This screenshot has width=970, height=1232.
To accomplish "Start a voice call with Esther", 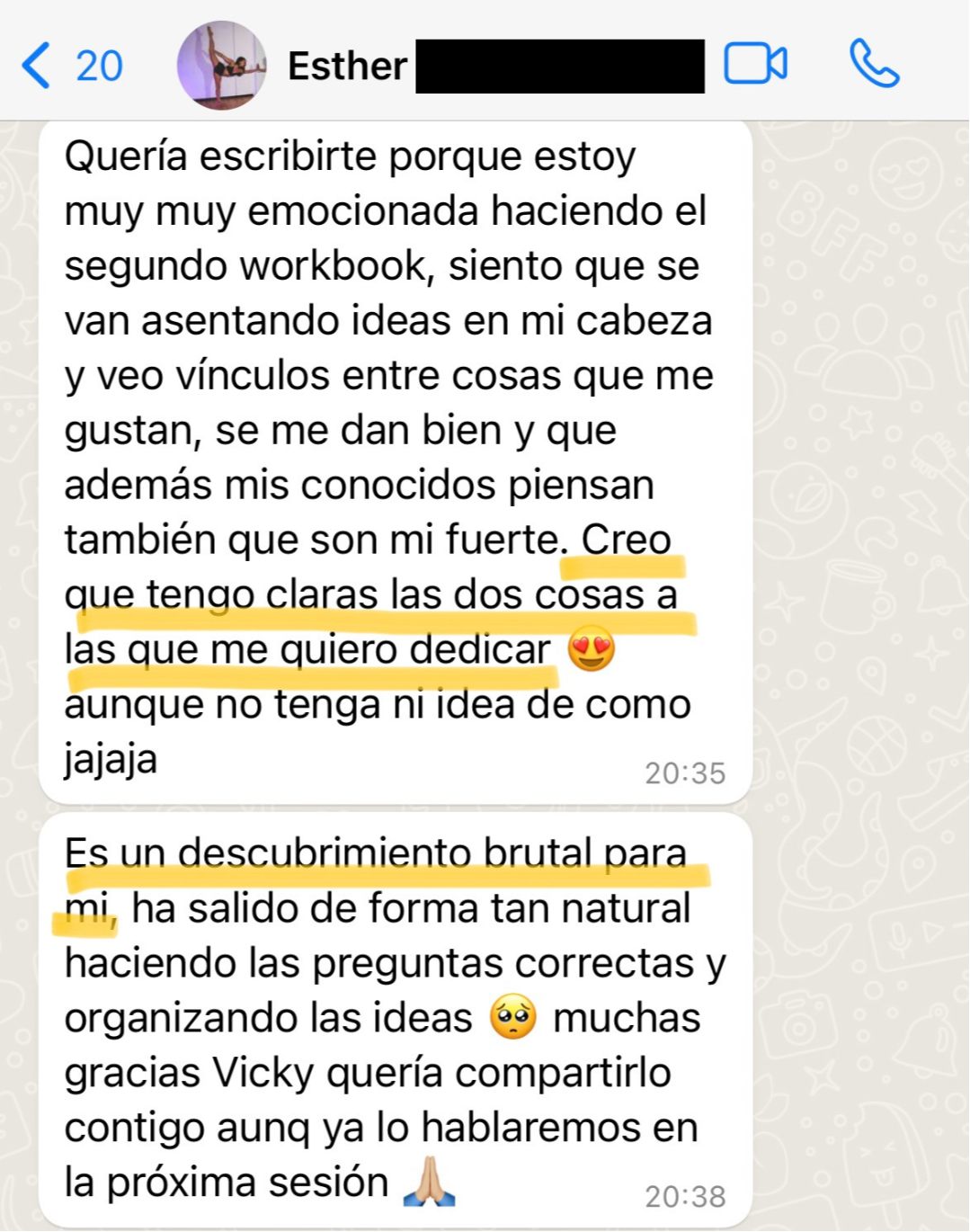I will [x=874, y=63].
